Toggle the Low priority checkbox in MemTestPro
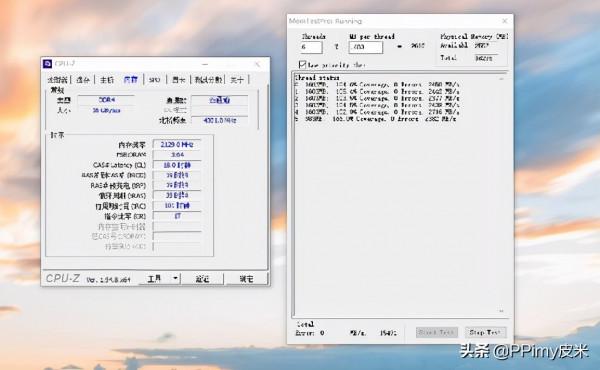The height and width of the screenshot is (370, 600). pyautogui.click(x=303, y=64)
